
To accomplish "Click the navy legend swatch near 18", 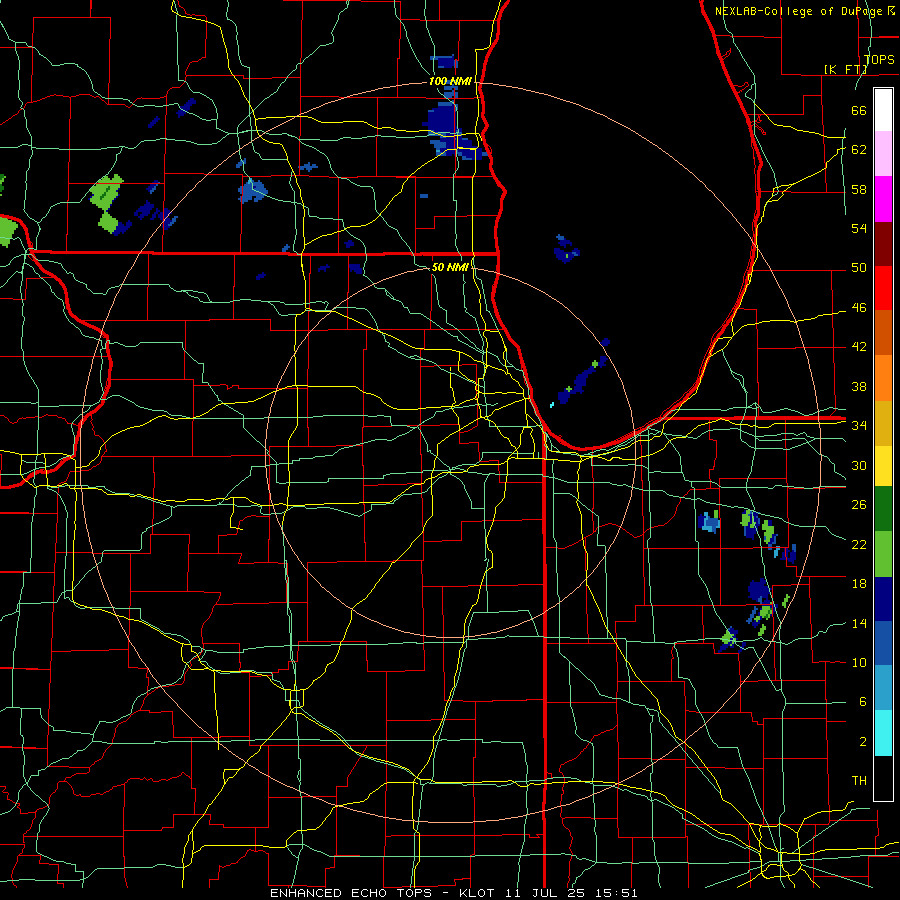I will (x=883, y=599).
